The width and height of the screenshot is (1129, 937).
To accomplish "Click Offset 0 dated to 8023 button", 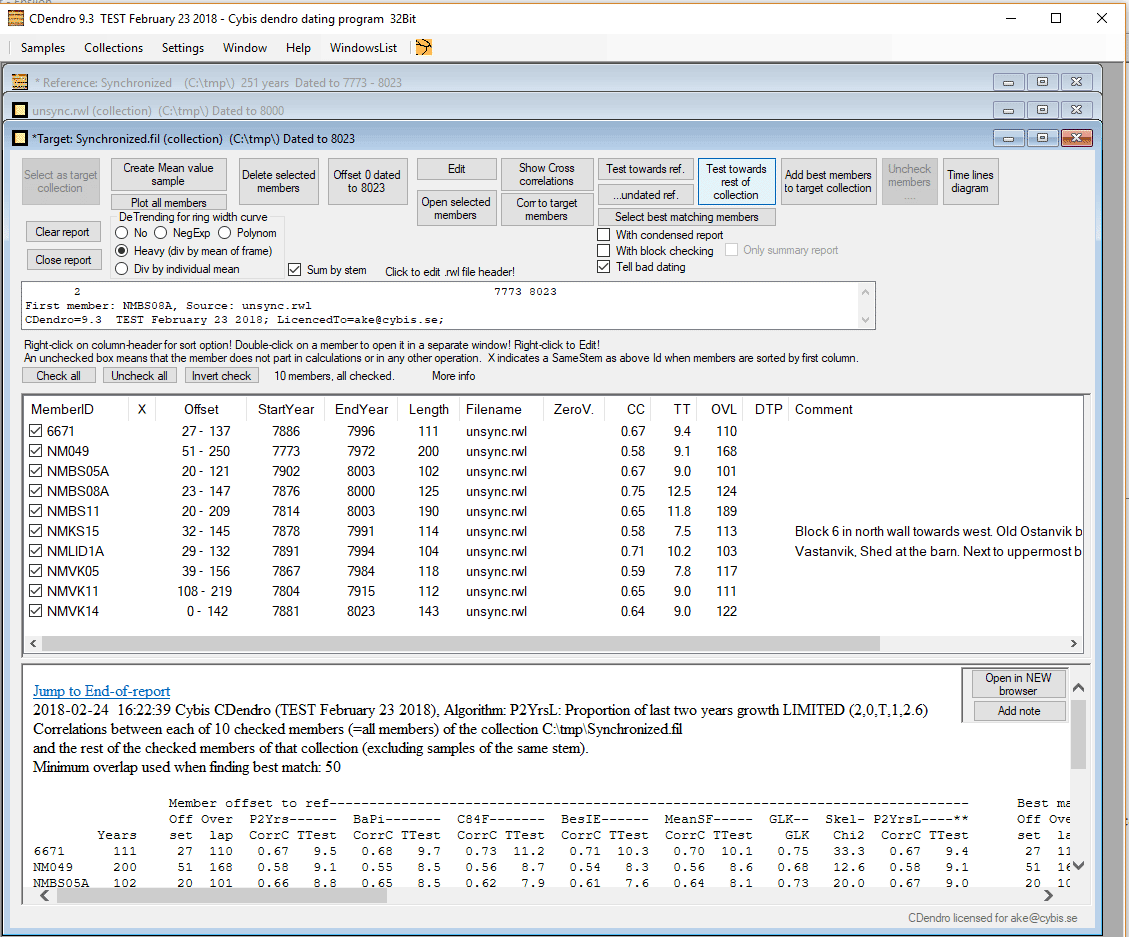I will click(x=366, y=181).
